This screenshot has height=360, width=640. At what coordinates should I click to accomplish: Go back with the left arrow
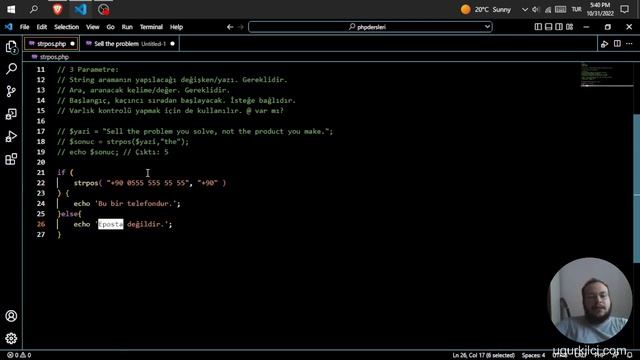click(x=230, y=27)
